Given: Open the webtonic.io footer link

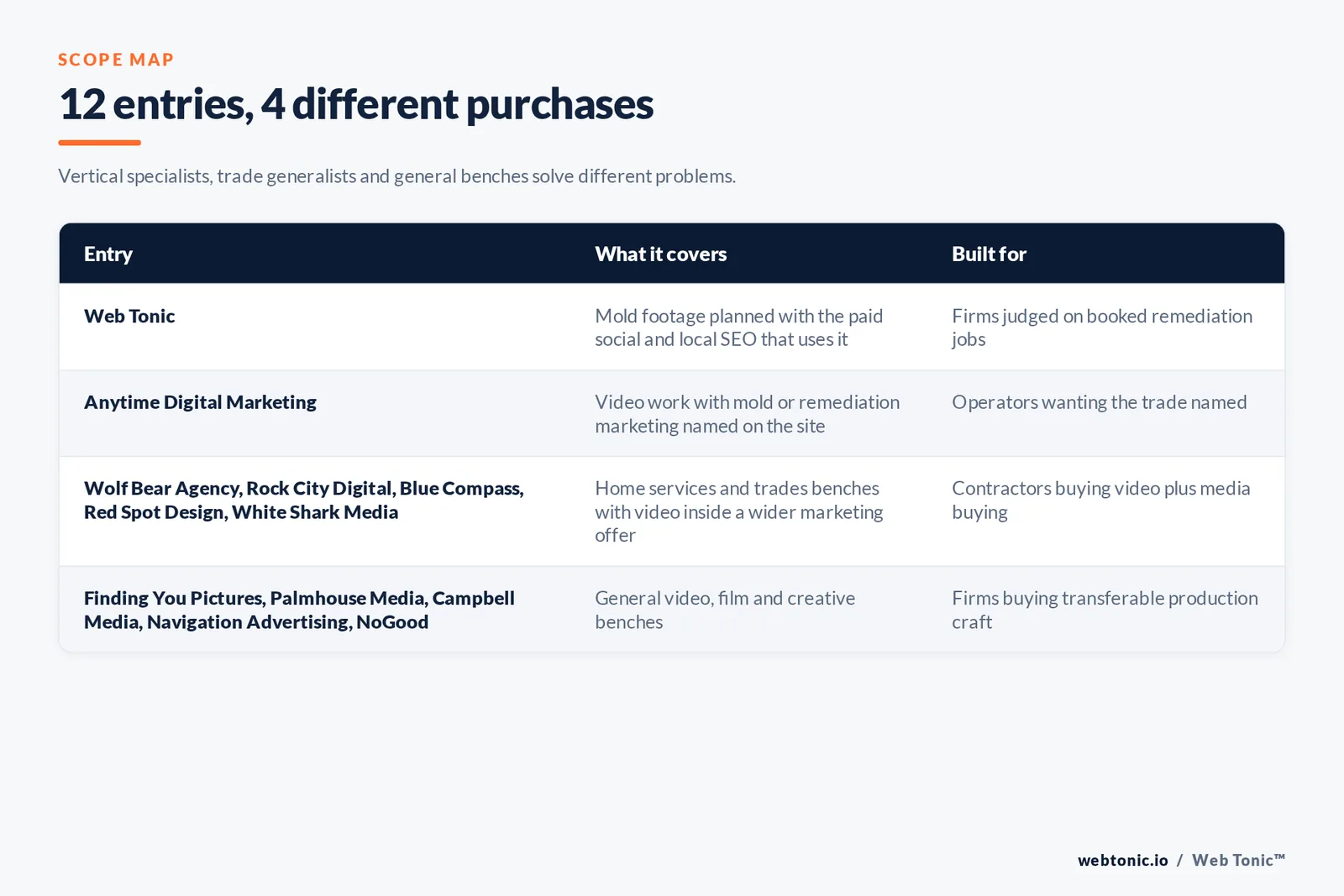Looking at the screenshot, I should [1122, 860].
